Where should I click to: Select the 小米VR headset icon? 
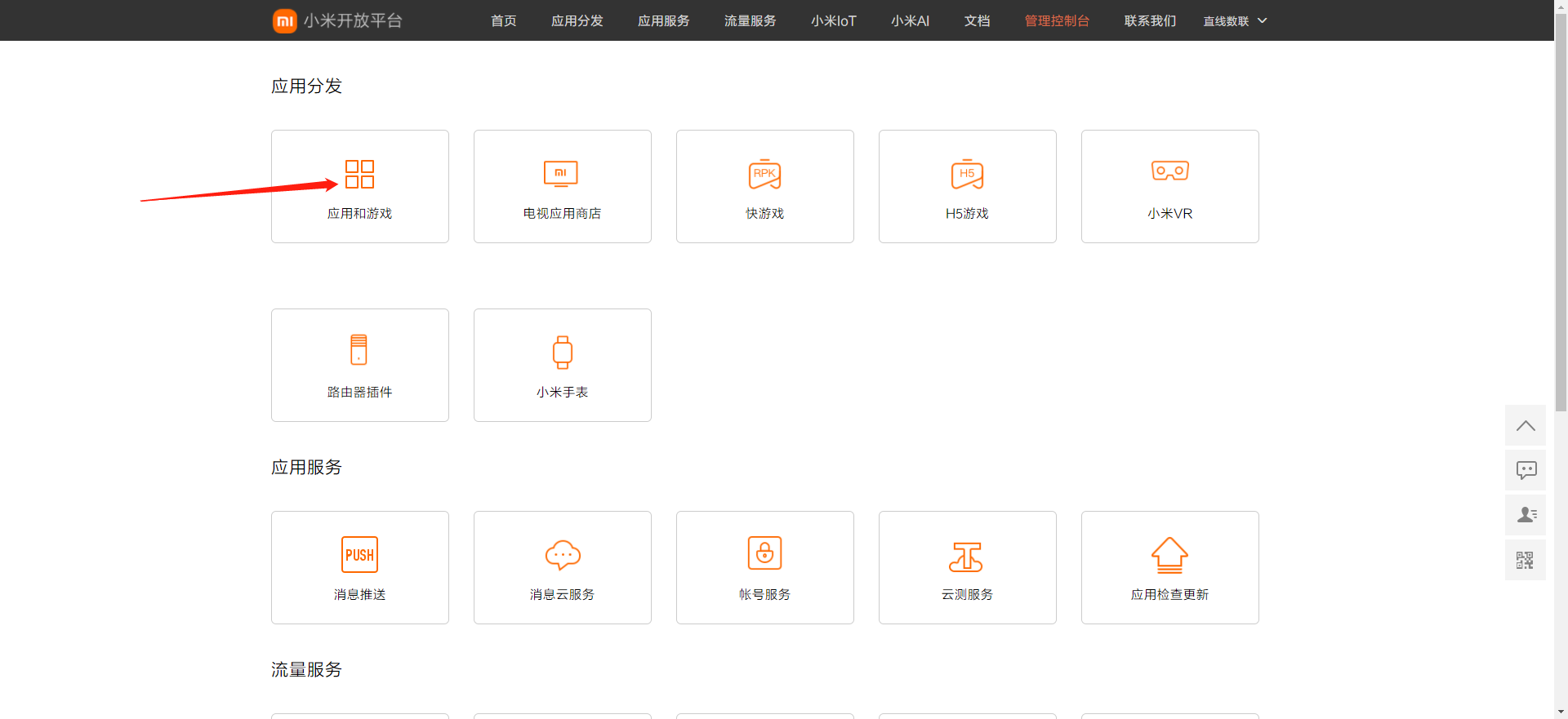[x=1169, y=171]
